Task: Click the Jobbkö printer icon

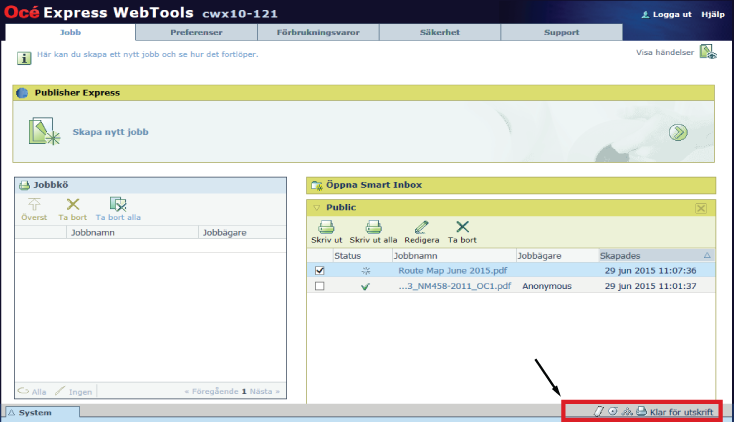Action: point(24,185)
